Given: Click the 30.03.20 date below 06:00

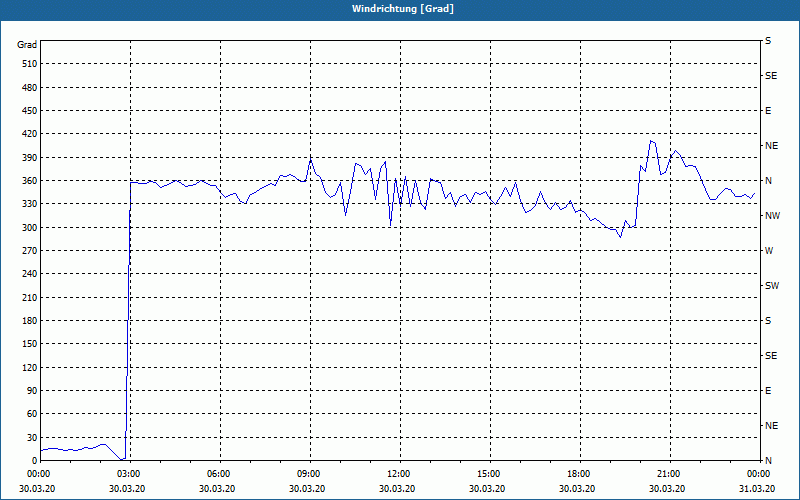Looking at the screenshot, I should [x=217, y=489].
